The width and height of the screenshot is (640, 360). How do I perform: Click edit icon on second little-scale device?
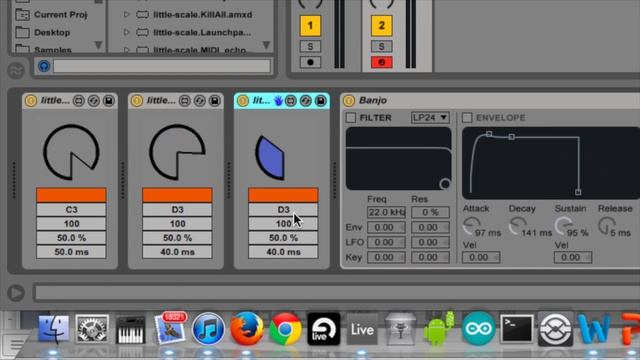coord(184,100)
